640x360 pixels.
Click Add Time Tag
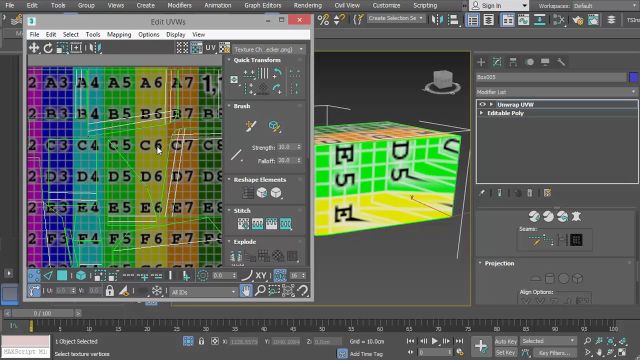click(x=366, y=354)
